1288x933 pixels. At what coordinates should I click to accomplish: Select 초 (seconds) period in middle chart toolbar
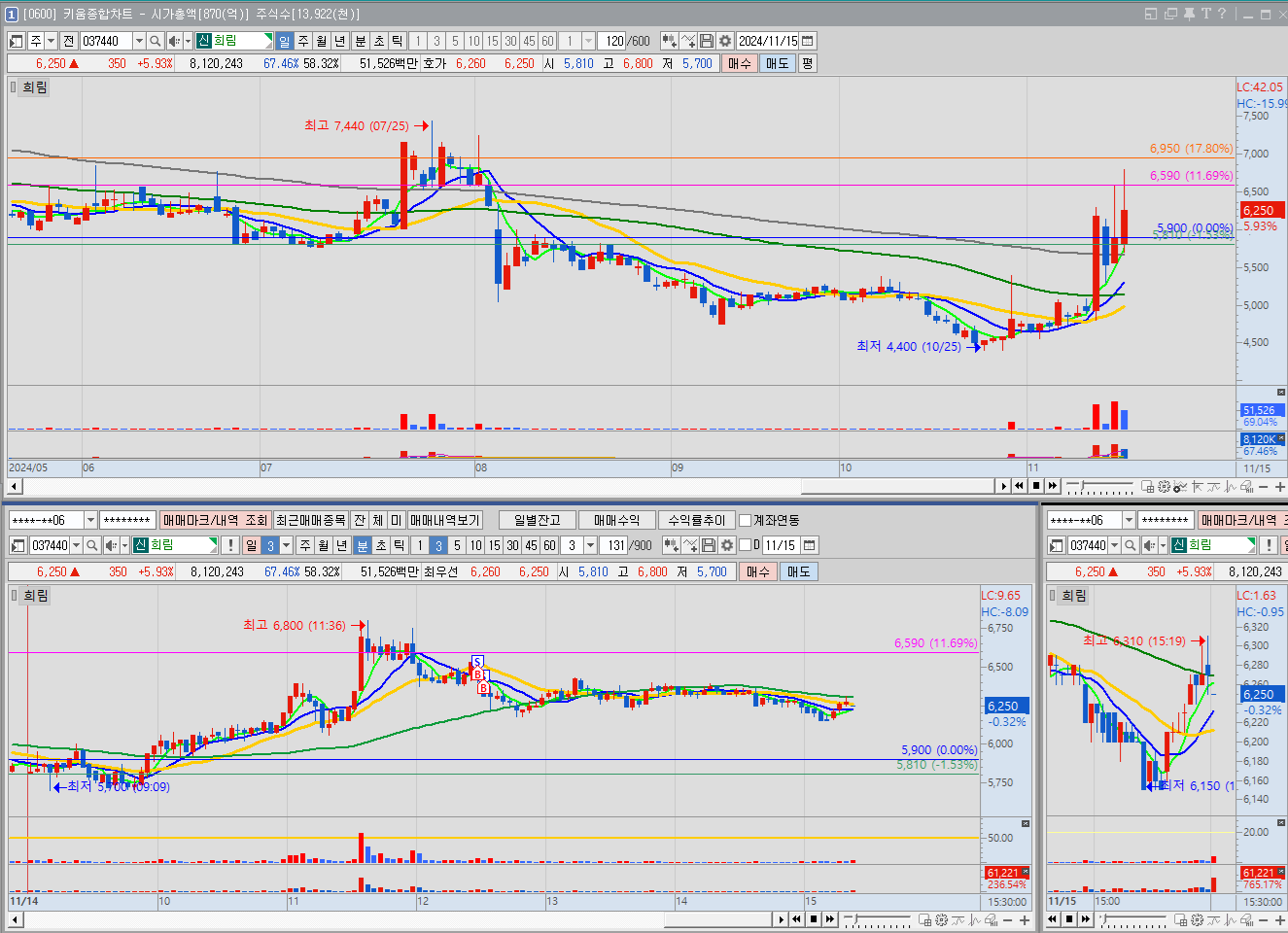(381, 545)
